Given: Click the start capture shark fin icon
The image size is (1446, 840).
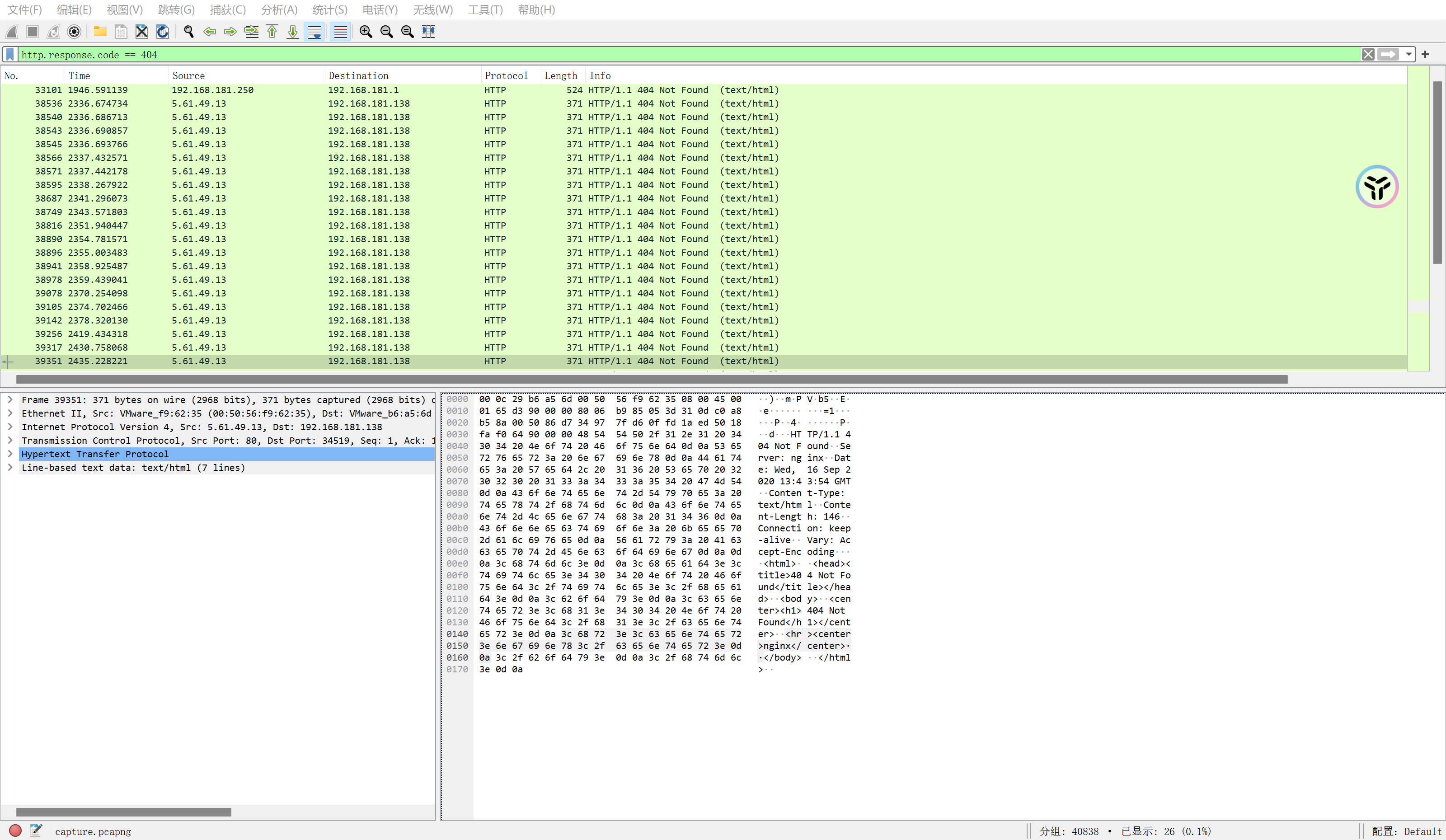Looking at the screenshot, I should pos(11,32).
